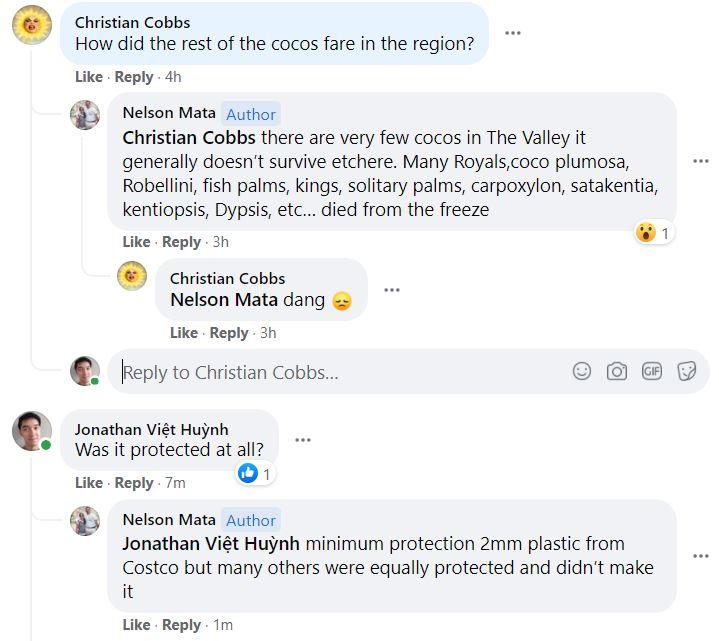Open the sticker picker in reply box
This screenshot has width=719, height=641.
click(x=687, y=371)
